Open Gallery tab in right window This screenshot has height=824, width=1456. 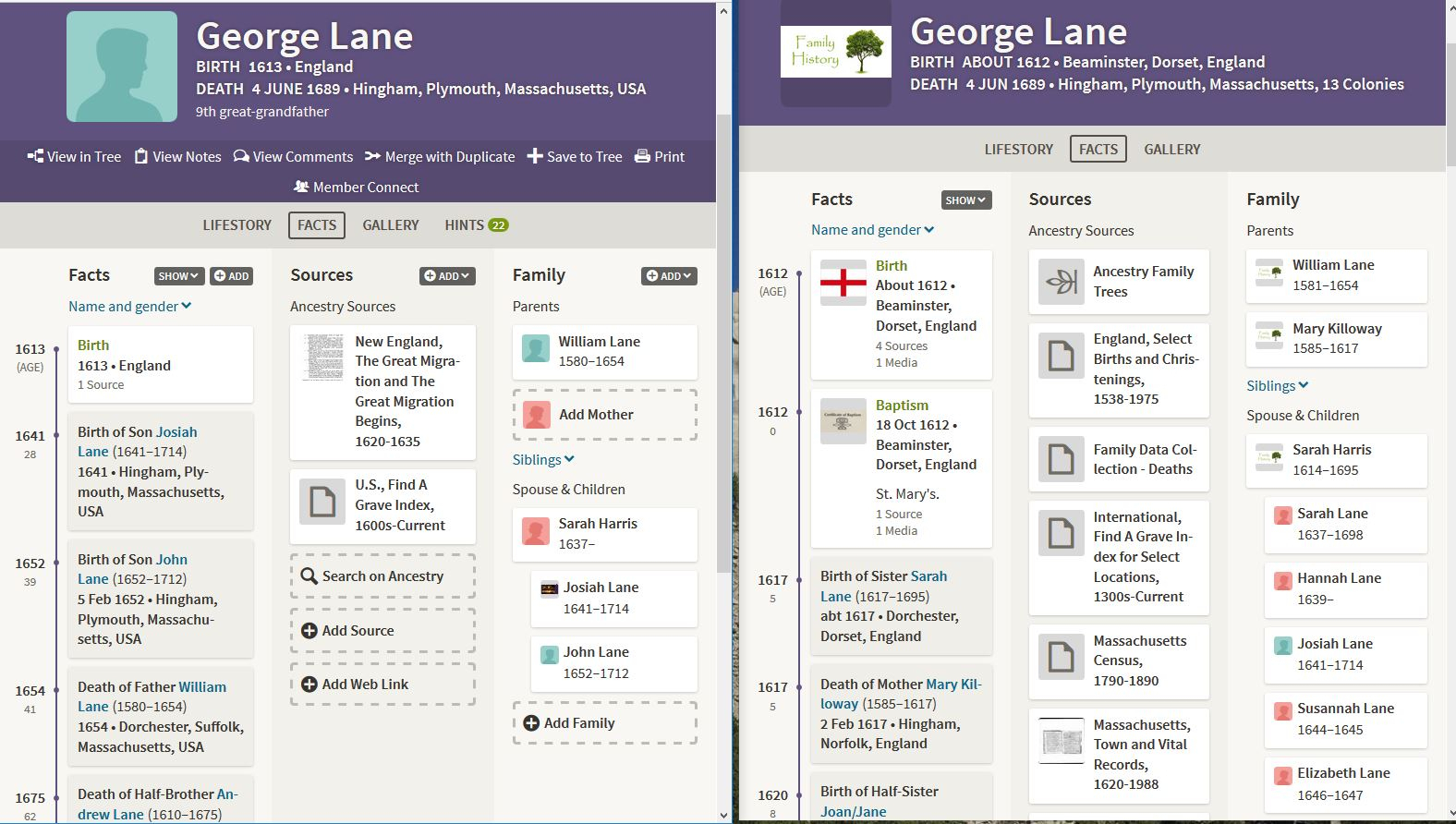coord(1172,150)
